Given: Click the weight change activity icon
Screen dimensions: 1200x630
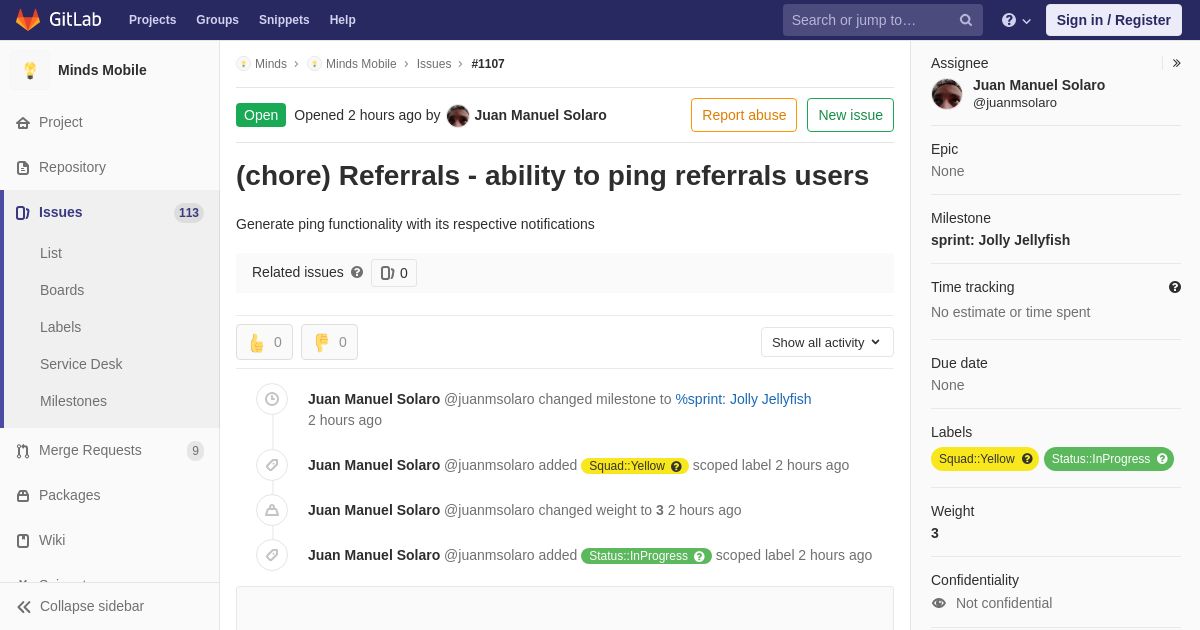Looking at the screenshot, I should 272,510.
